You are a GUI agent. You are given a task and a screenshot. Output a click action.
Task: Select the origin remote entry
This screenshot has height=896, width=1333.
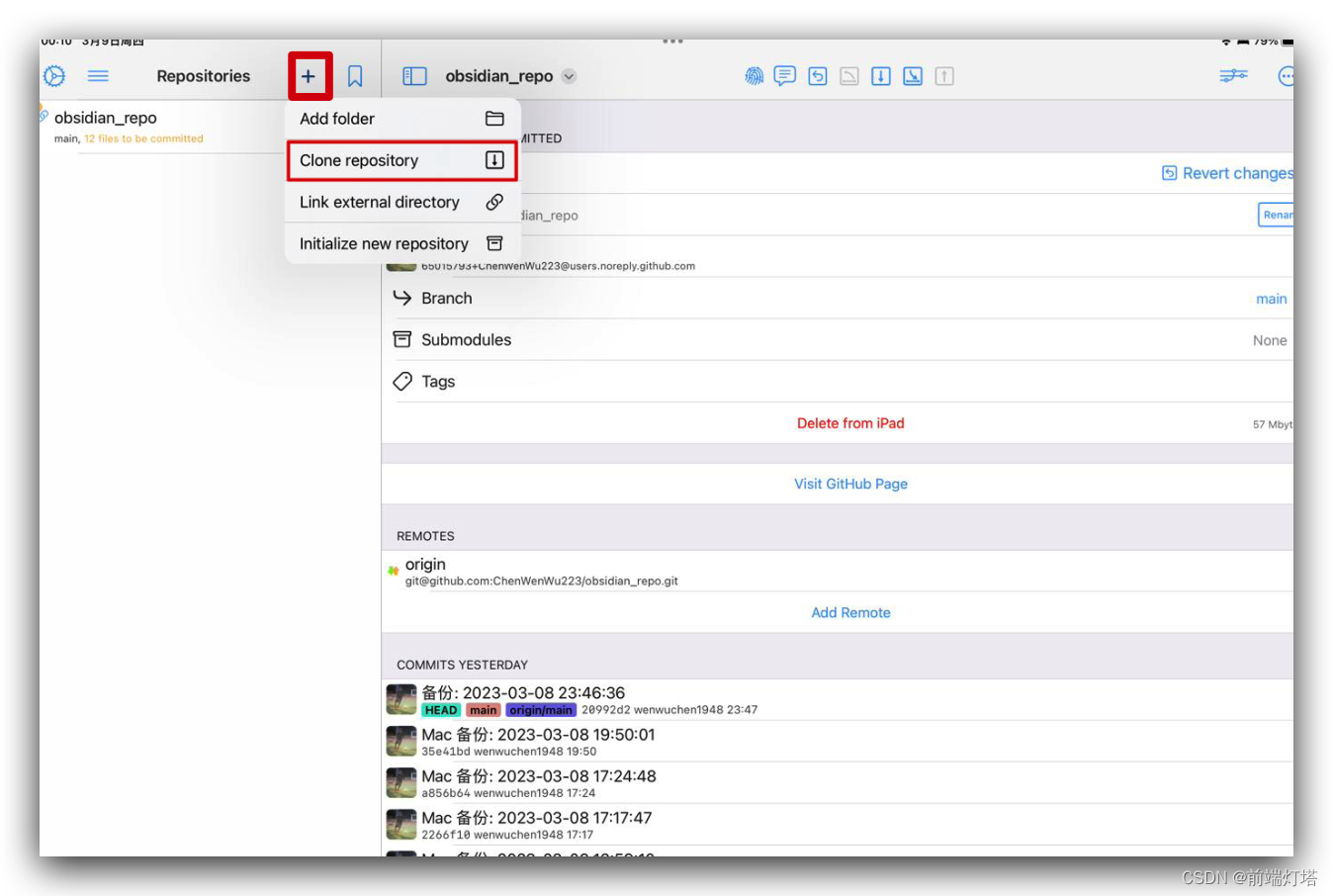pos(838,571)
